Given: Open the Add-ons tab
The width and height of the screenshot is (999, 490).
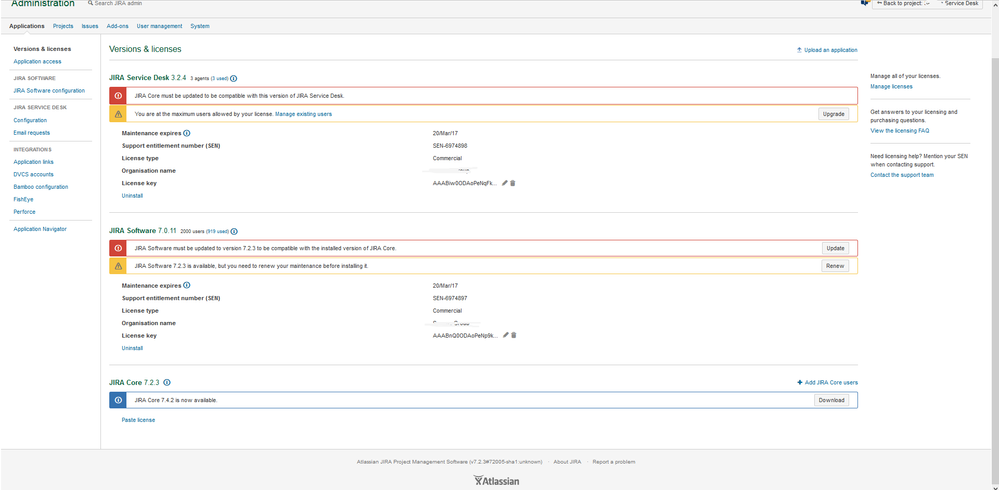Looking at the screenshot, I should click(117, 26).
